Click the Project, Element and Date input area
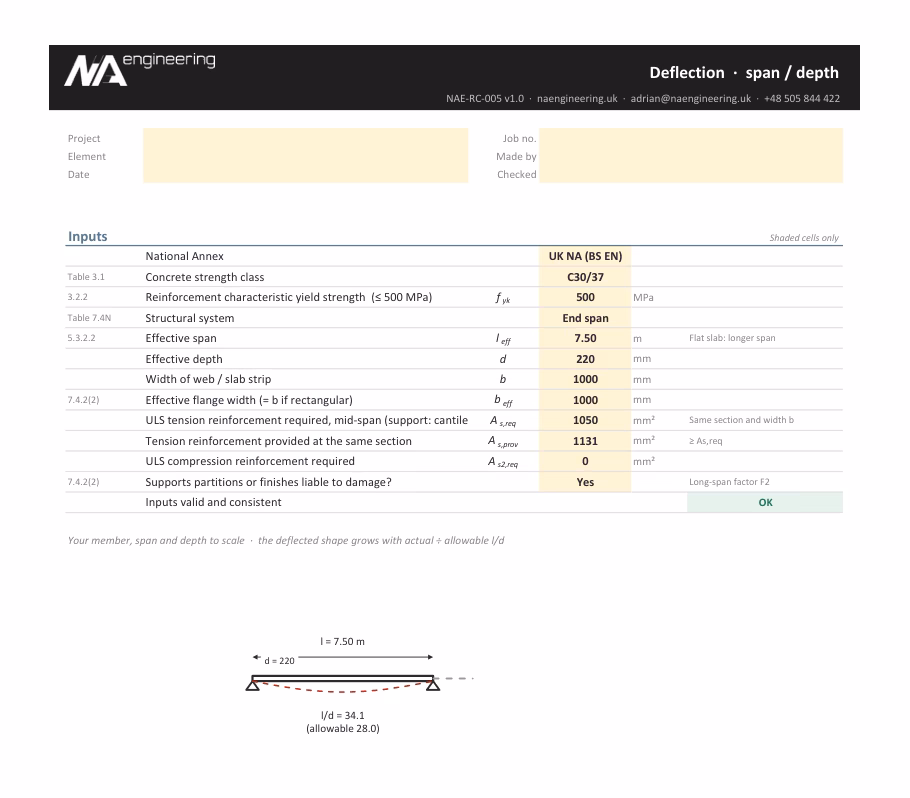The height and width of the screenshot is (798, 910). 305,156
